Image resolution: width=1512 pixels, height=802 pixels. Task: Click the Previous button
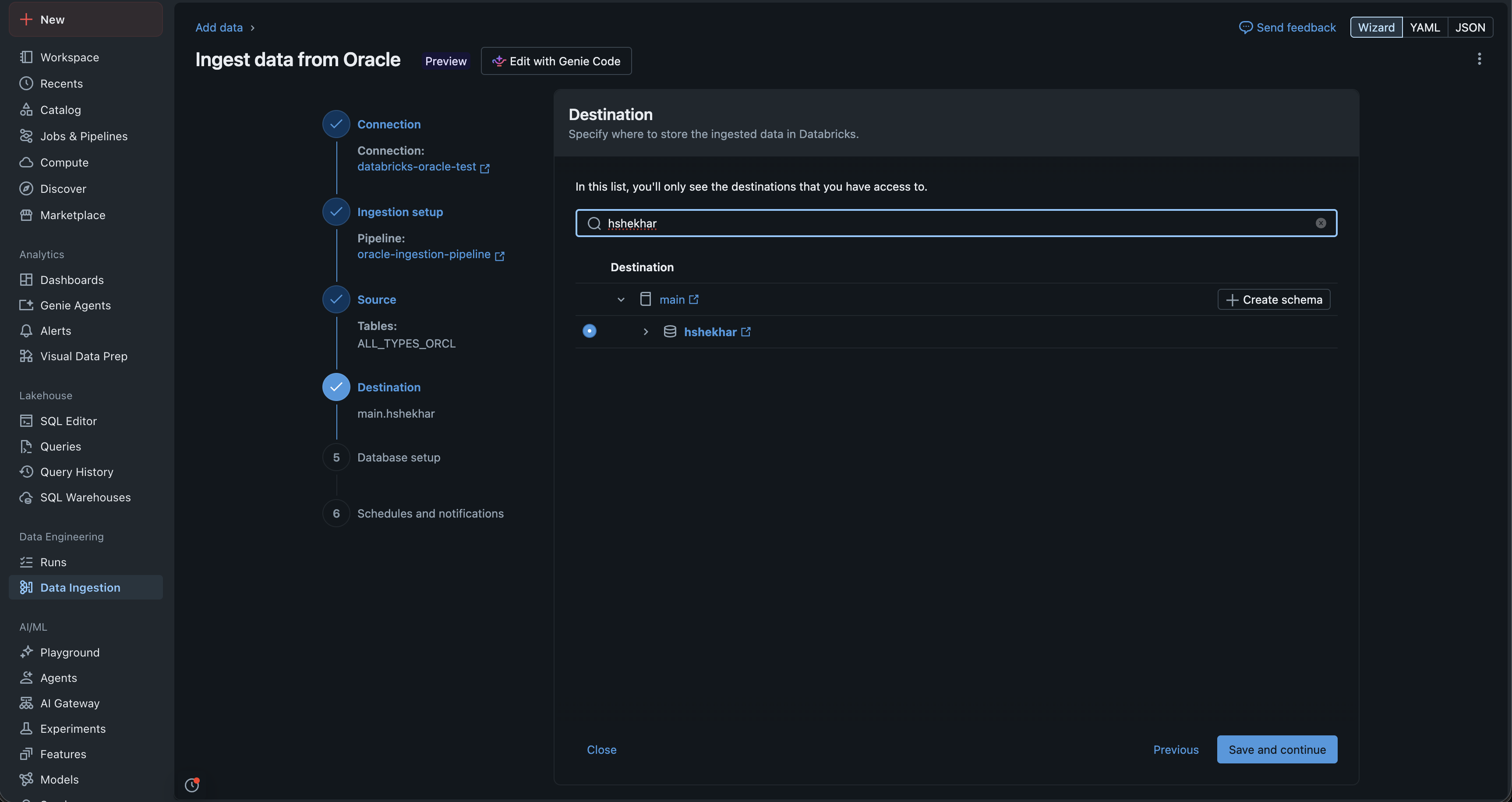click(1176, 749)
